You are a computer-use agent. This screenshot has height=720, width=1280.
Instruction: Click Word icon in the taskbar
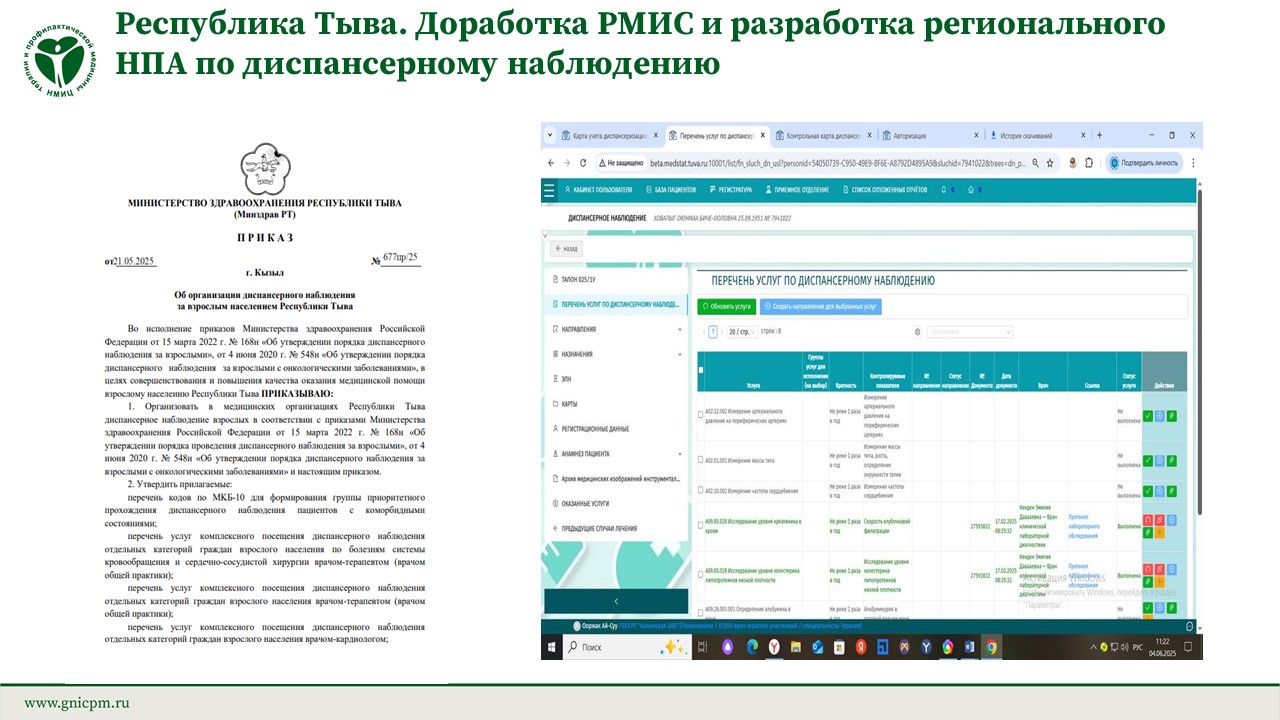click(x=968, y=648)
